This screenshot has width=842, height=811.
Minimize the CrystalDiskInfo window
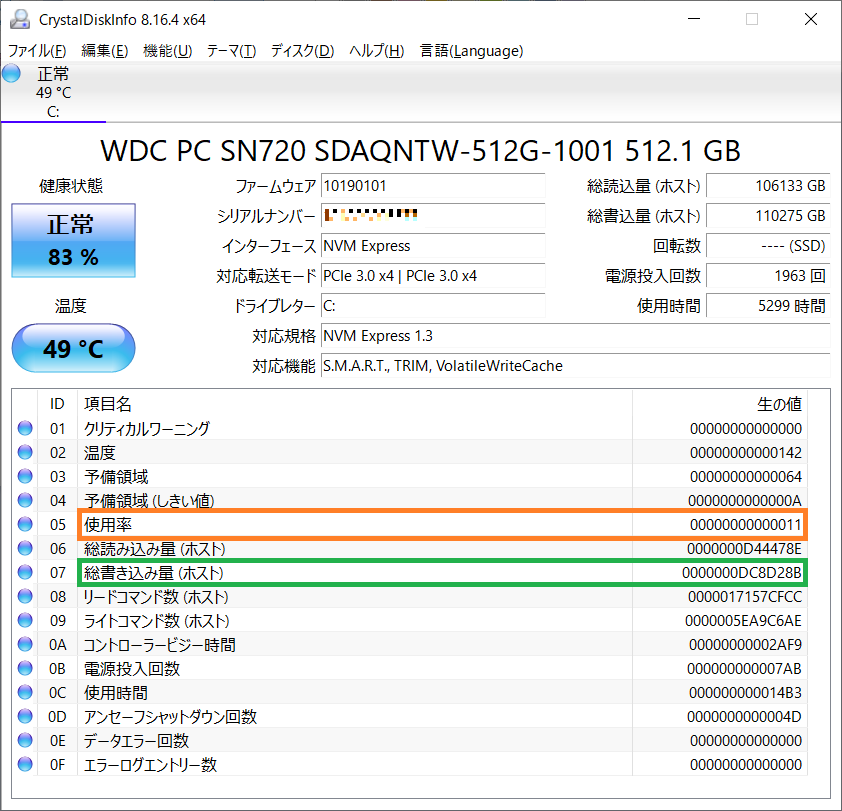coord(694,19)
